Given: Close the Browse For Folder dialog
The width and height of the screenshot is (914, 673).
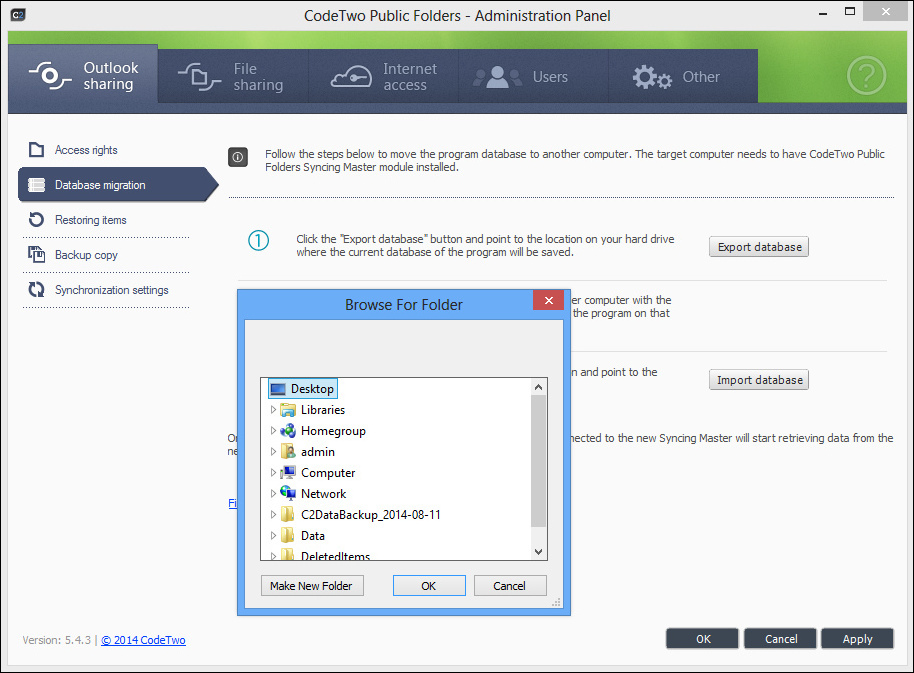Looking at the screenshot, I should pos(549,300).
